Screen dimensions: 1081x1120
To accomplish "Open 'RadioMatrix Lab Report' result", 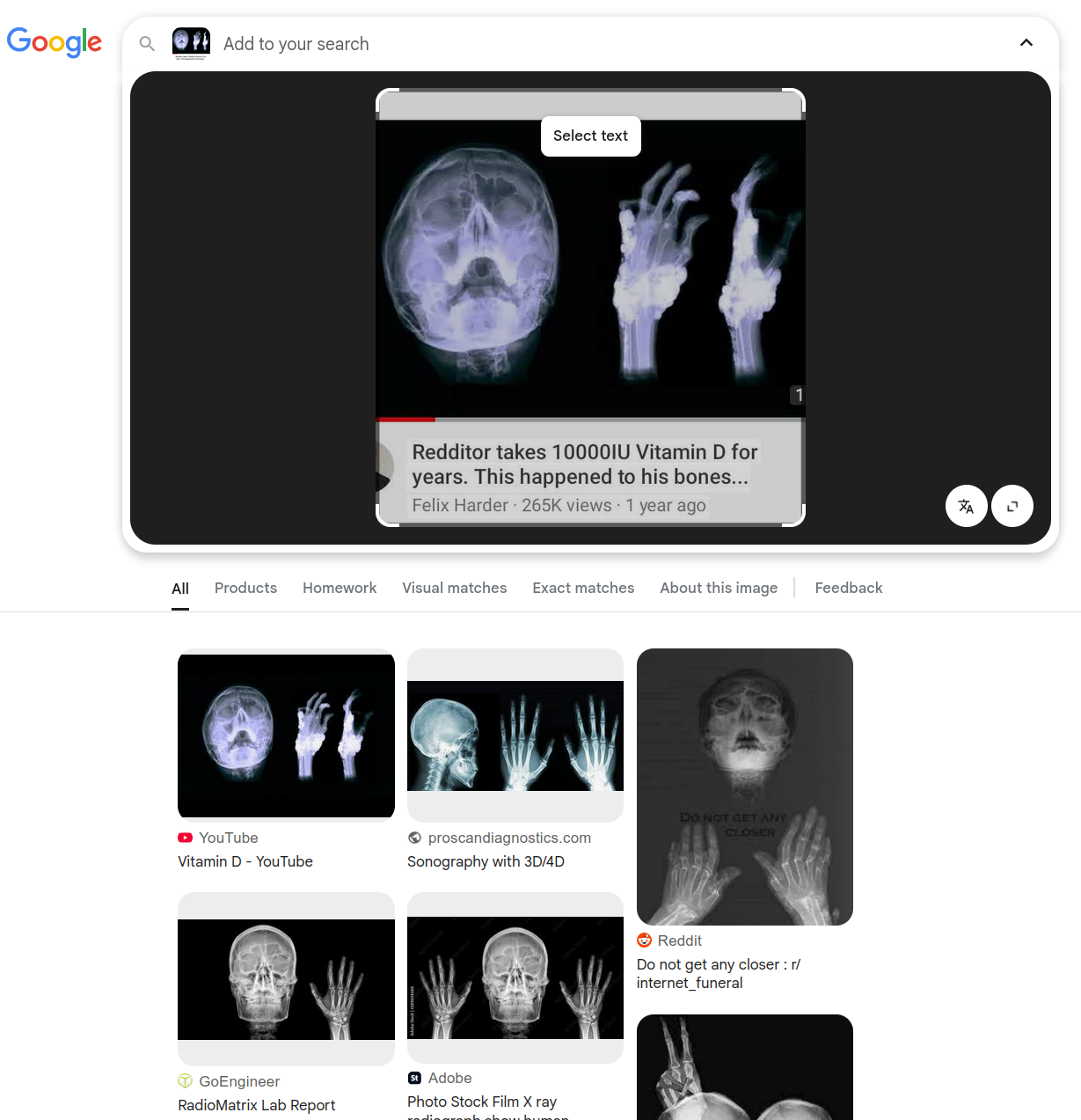I will click(257, 1105).
